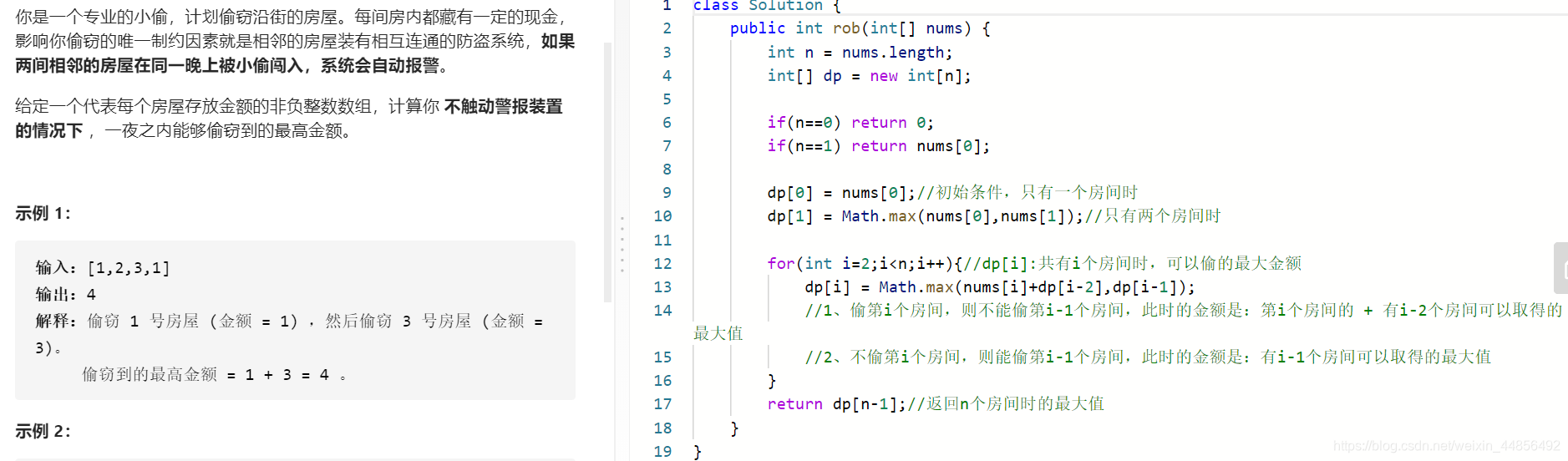Click the dotted pane splitter handle
This screenshot has width=1568, height=461.
coord(622,244)
